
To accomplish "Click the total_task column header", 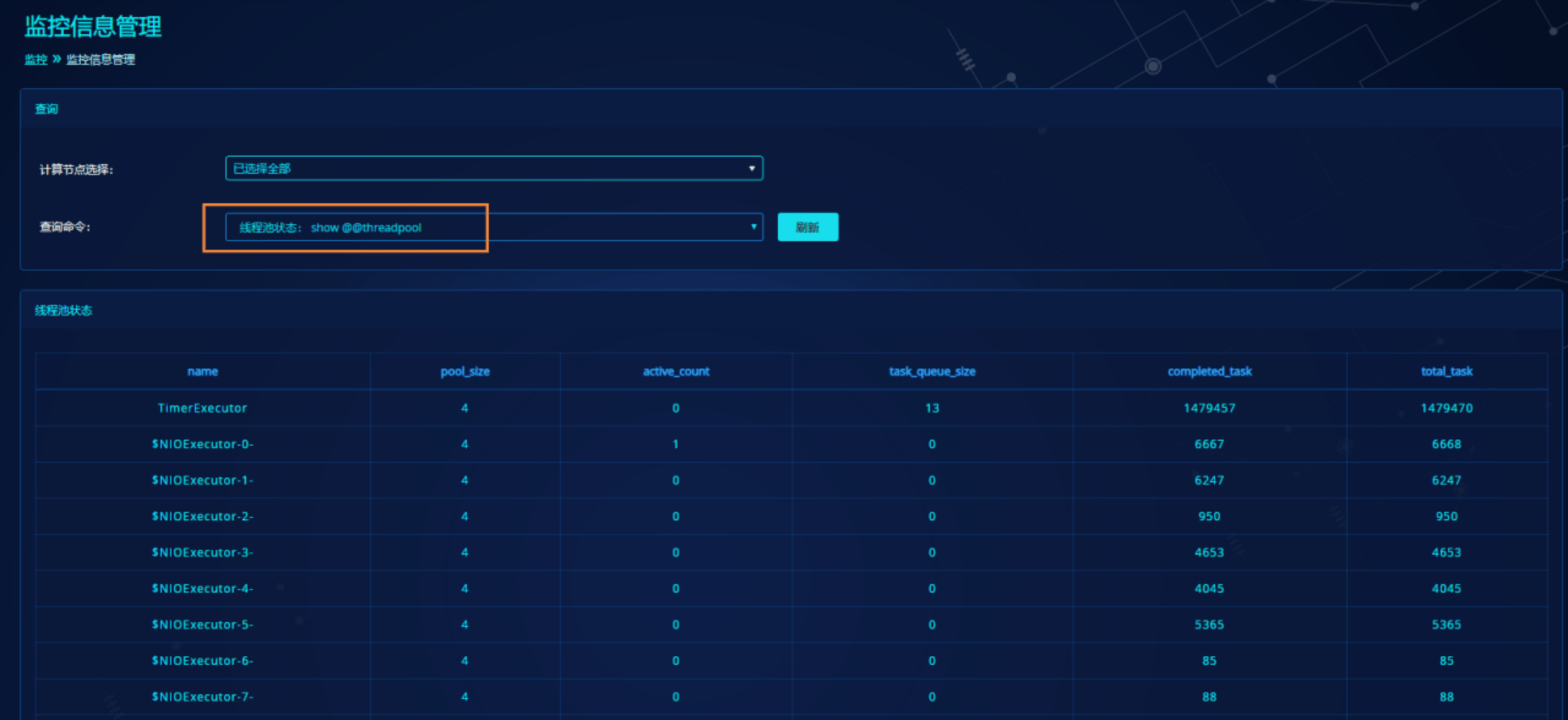I will pos(1446,371).
